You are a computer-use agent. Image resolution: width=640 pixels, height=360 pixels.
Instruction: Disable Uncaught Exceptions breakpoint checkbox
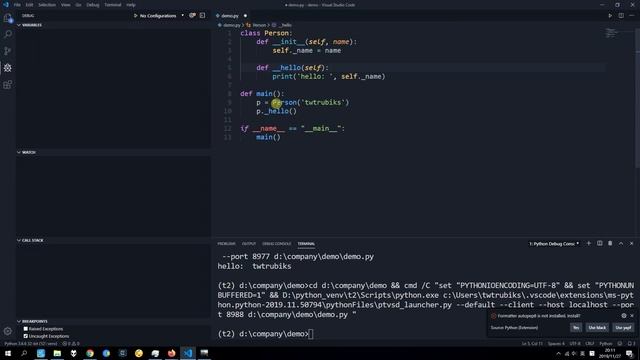pos(26,336)
